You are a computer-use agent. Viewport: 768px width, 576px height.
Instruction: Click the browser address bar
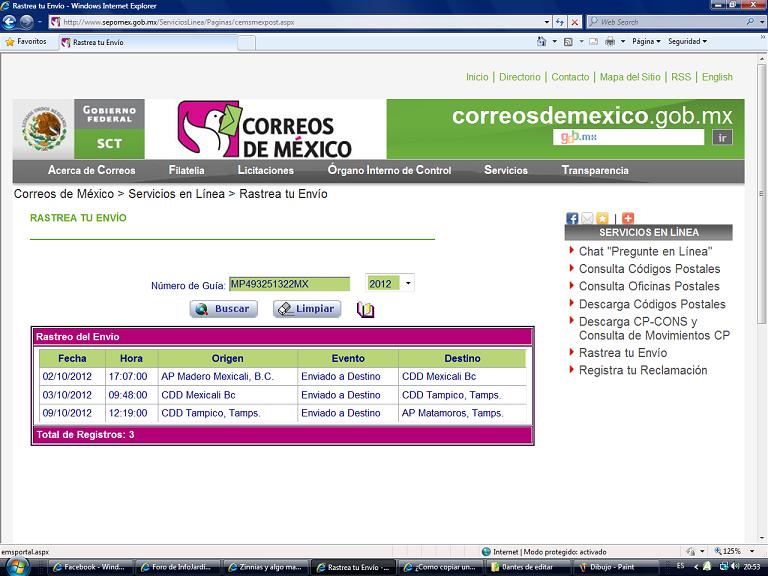coord(296,22)
